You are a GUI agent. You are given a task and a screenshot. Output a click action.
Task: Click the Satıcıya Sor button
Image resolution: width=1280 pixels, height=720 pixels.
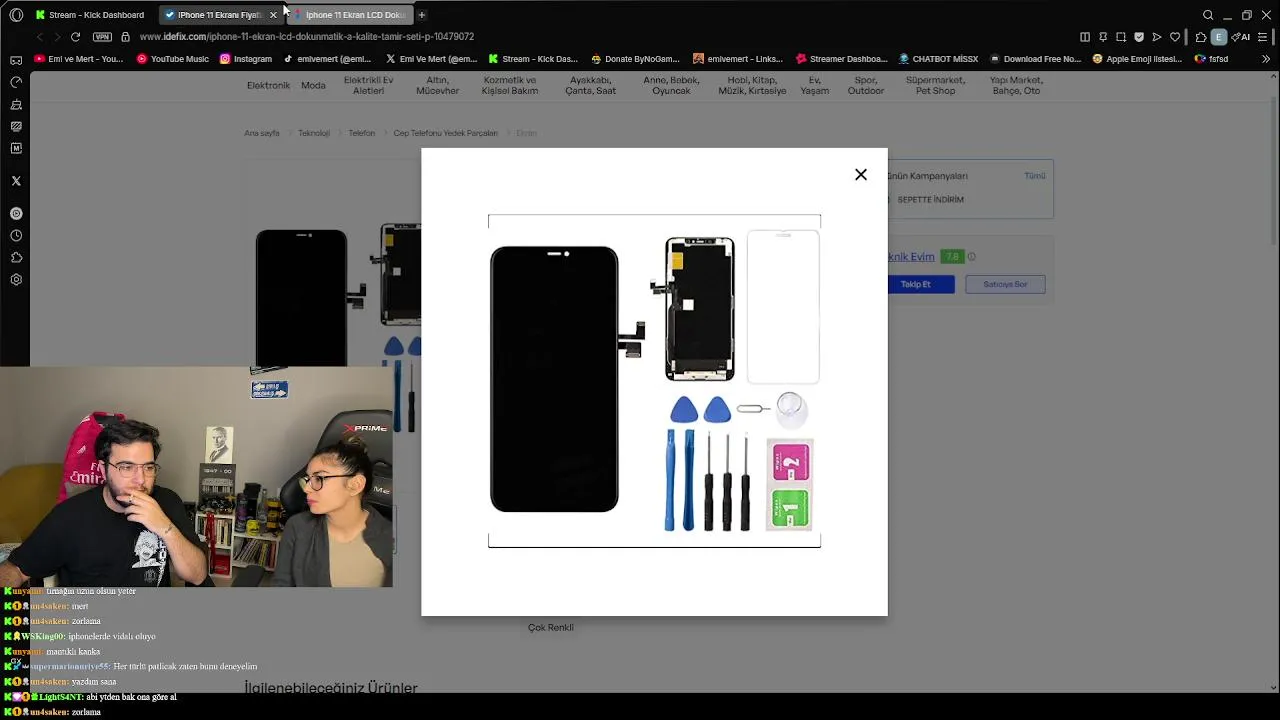pos(1005,284)
